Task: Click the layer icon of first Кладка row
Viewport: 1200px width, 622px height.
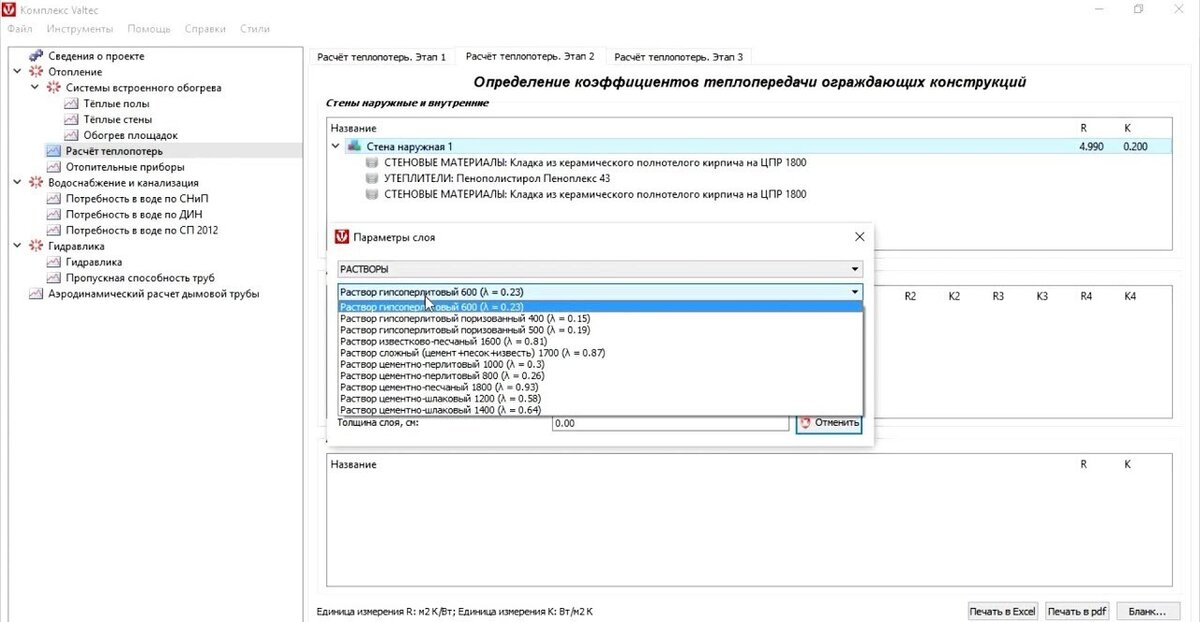Action: coord(372,162)
